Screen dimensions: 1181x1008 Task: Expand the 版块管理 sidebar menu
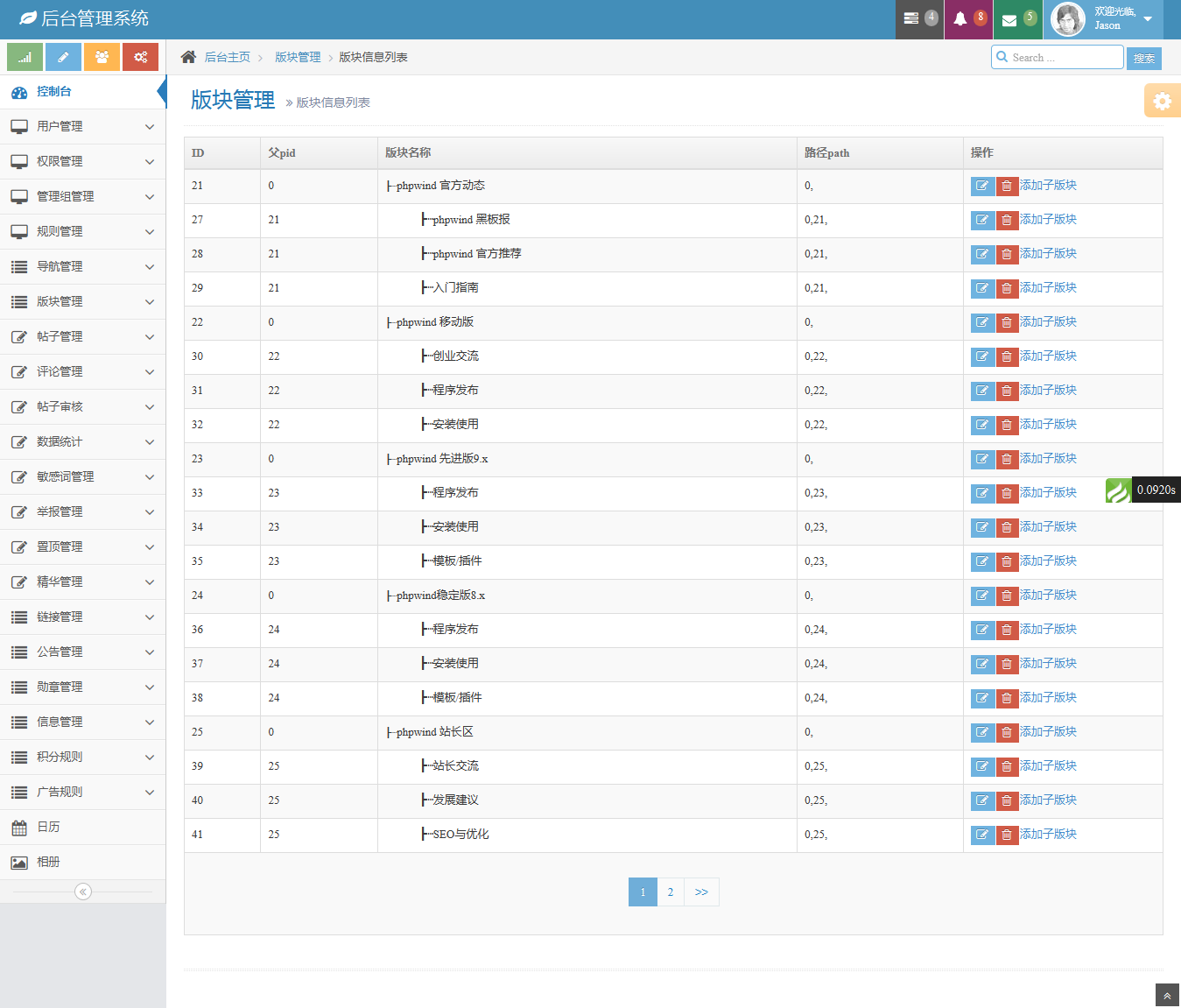pos(82,301)
